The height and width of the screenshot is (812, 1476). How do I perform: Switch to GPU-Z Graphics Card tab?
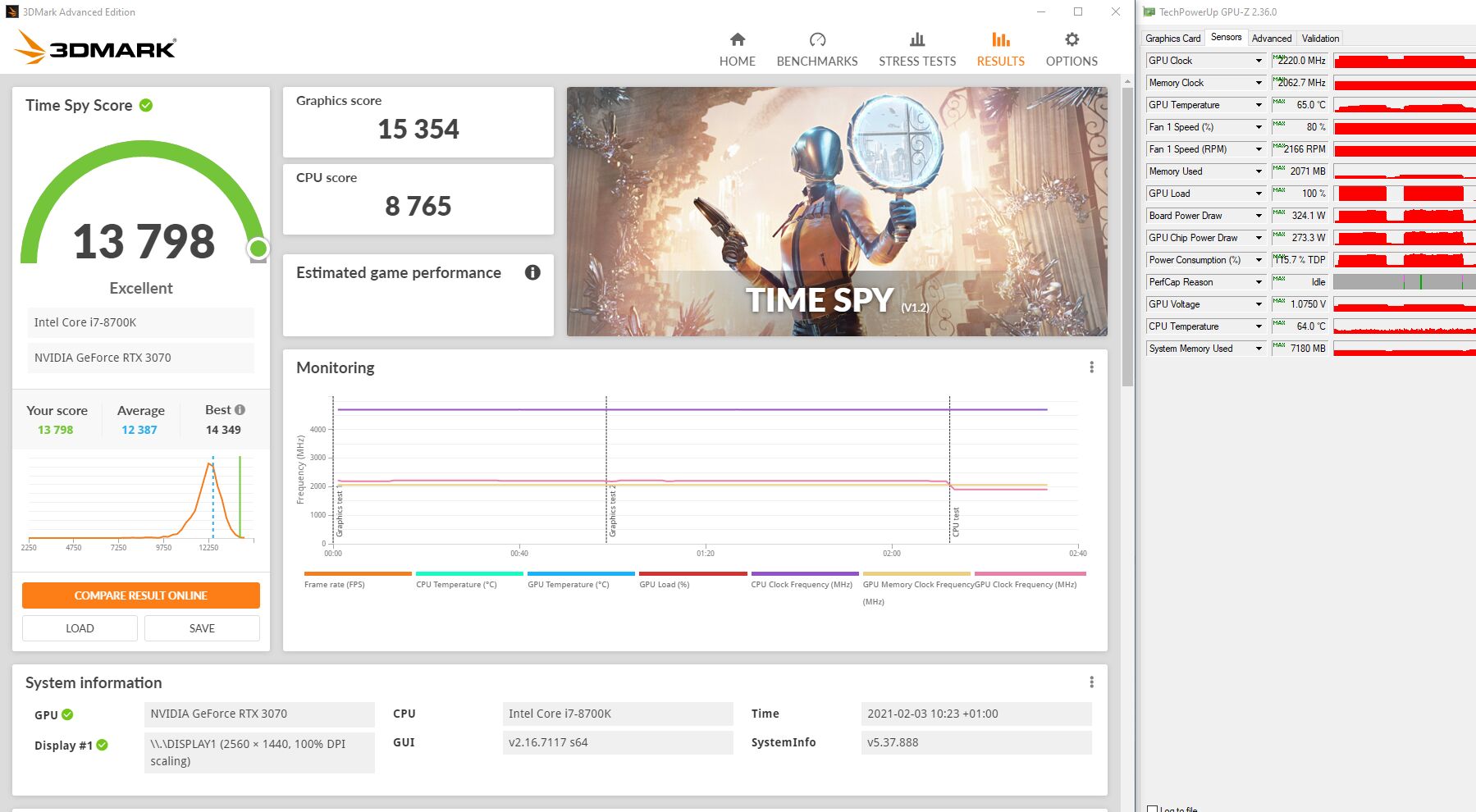(x=1172, y=39)
